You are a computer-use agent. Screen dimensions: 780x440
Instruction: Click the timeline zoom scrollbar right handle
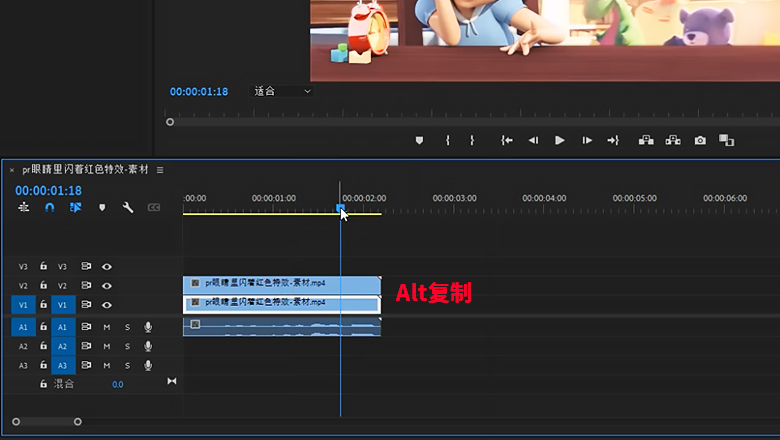tap(78, 422)
